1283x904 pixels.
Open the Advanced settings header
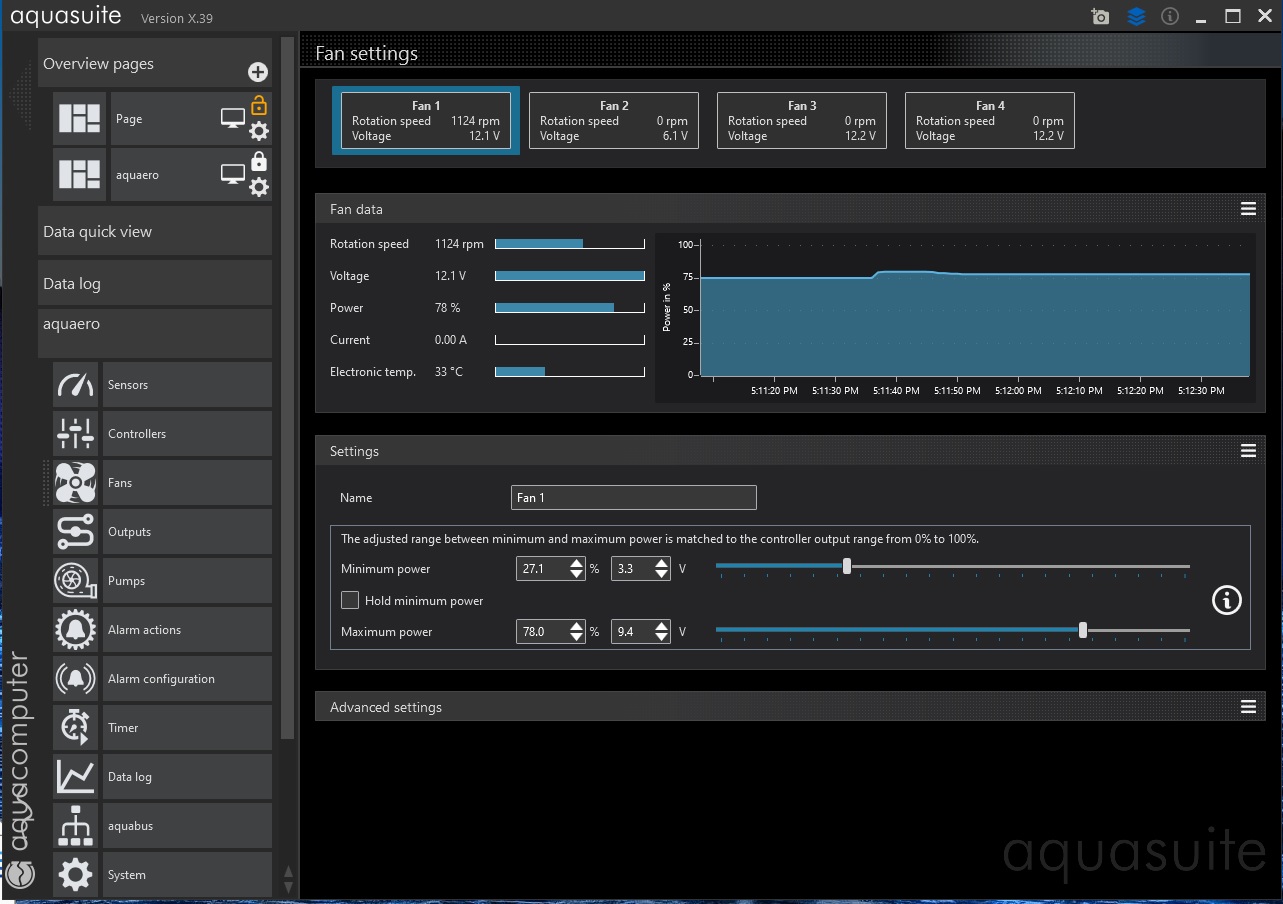click(x=790, y=707)
